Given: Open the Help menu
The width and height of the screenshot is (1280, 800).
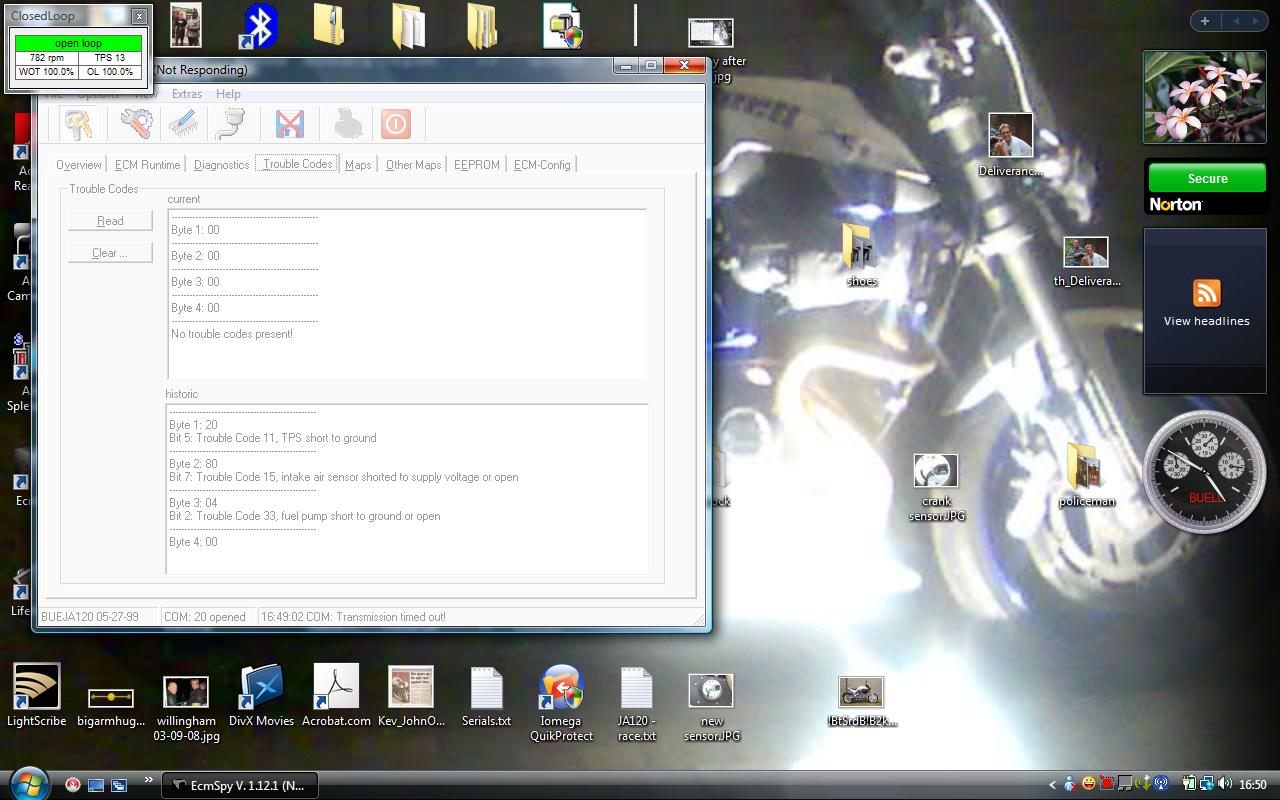Looking at the screenshot, I should (228, 94).
